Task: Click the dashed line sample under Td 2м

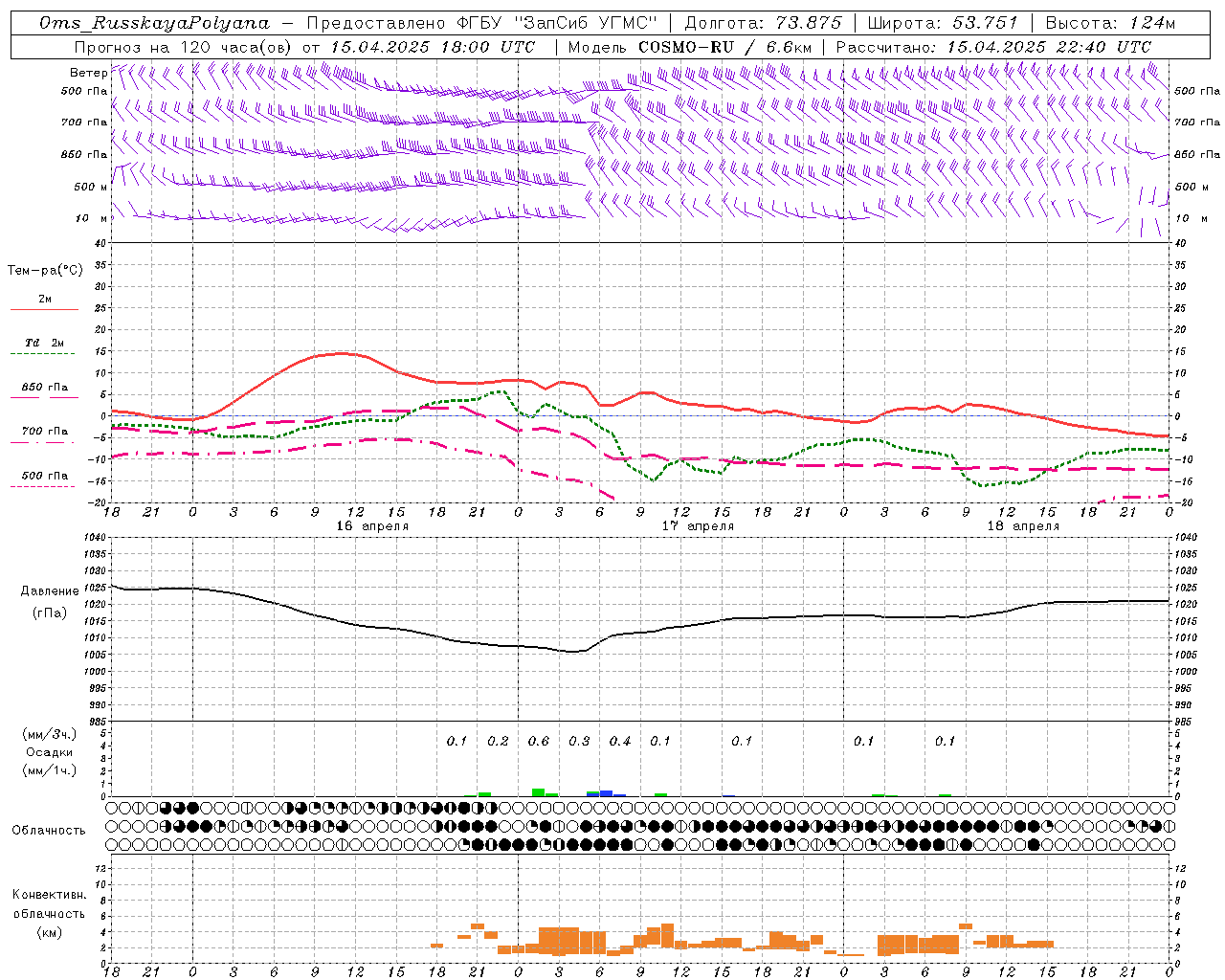Action: point(43,353)
